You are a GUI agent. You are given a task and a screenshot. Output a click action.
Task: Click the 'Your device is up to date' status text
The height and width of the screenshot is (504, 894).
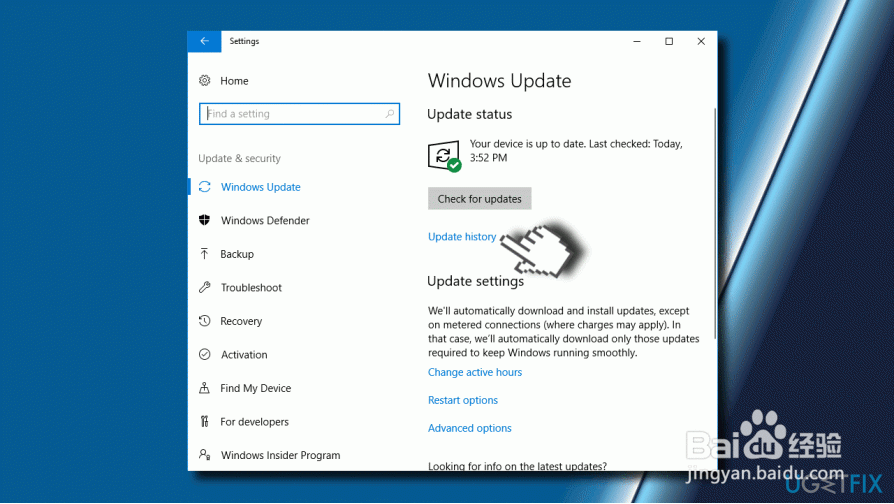pyautogui.click(x=576, y=151)
